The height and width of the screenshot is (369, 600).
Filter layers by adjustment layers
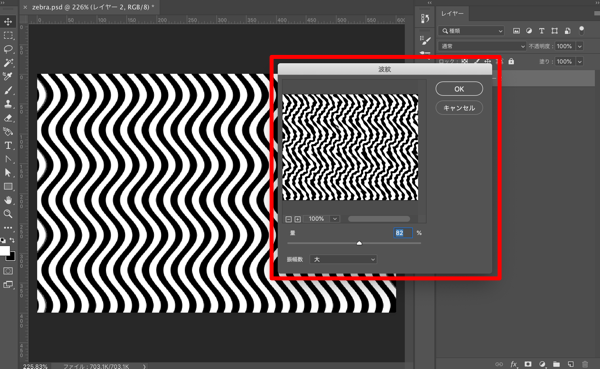point(529,31)
